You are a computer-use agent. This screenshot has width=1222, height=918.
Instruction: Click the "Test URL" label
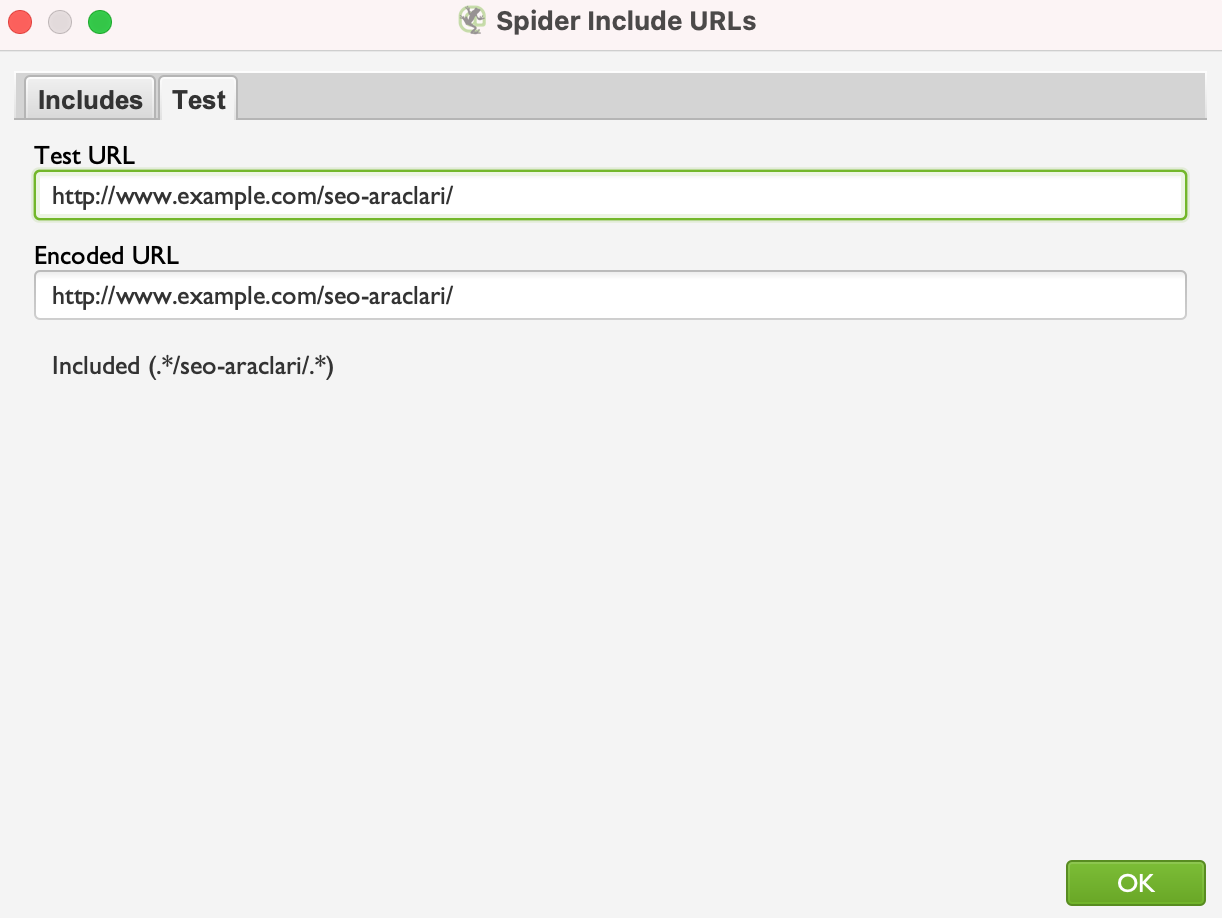point(84,155)
